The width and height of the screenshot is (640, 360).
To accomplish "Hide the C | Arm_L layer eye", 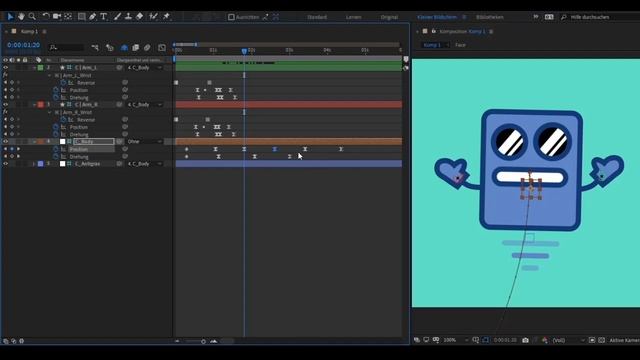I will pos(5,68).
